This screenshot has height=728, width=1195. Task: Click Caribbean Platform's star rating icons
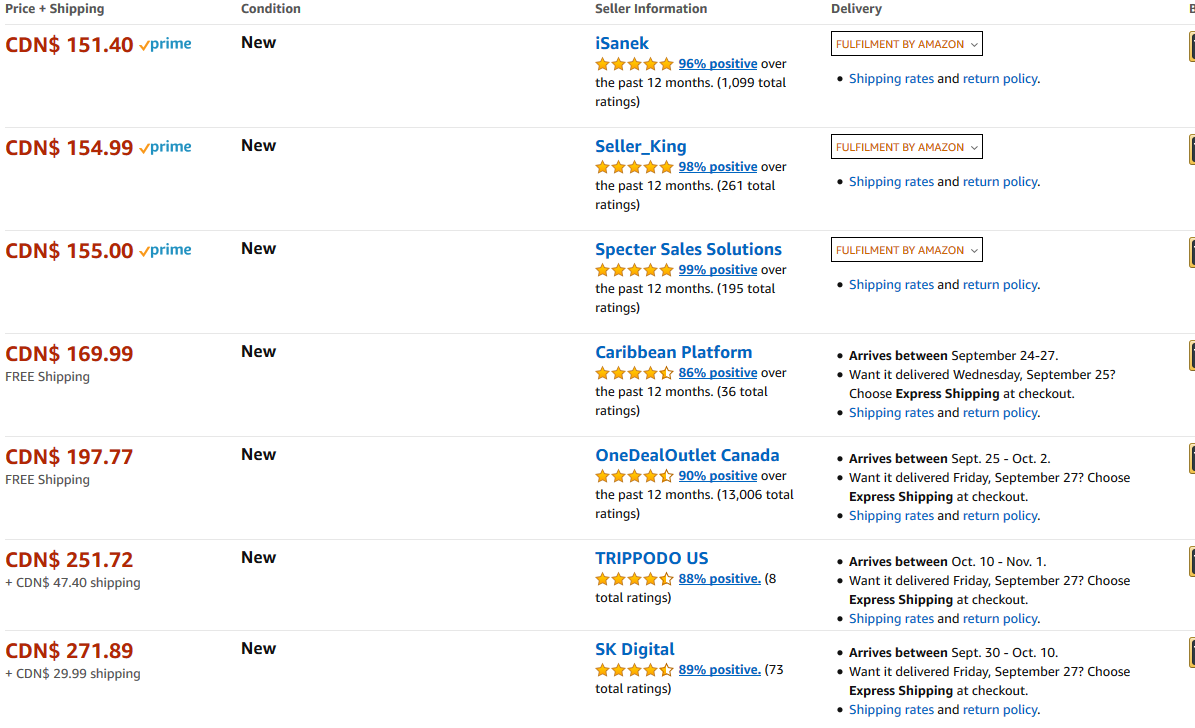(x=634, y=373)
